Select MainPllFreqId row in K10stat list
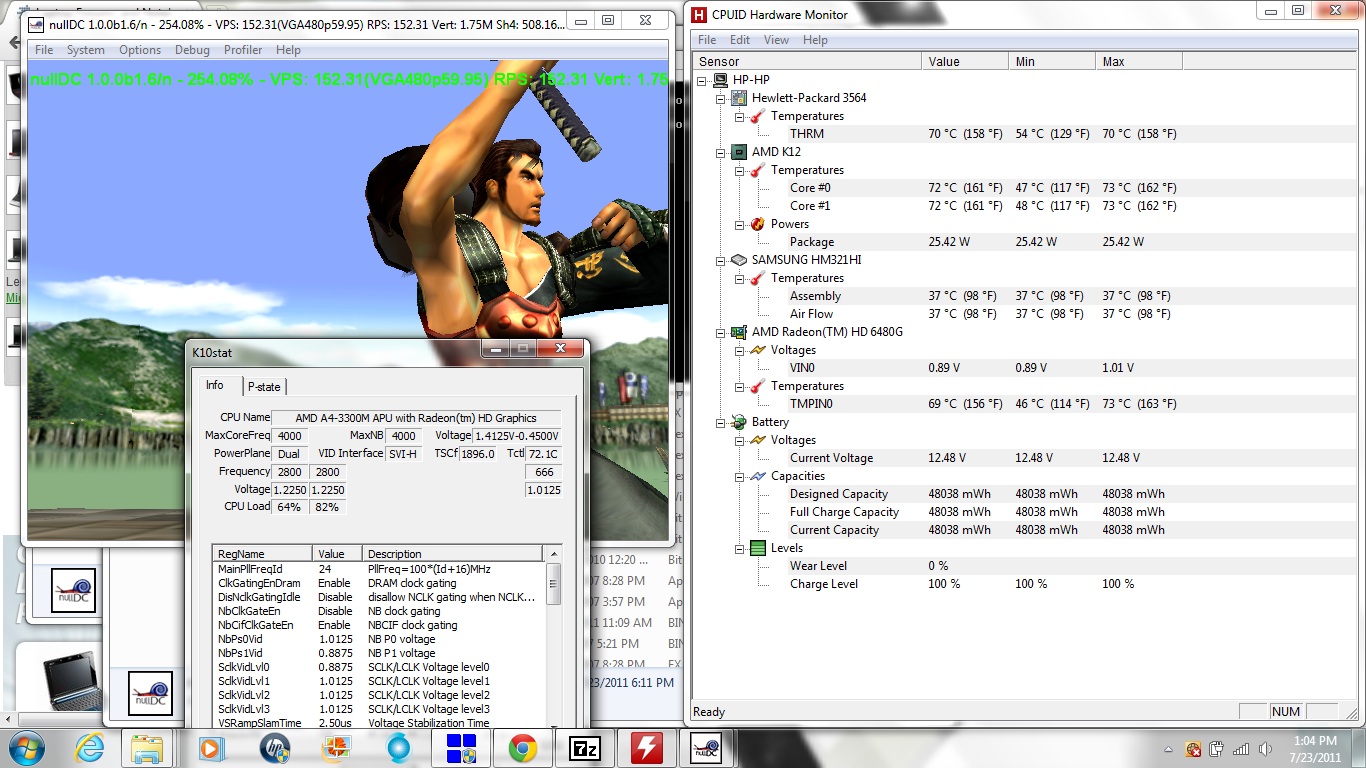 pyautogui.click(x=380, y=569)
